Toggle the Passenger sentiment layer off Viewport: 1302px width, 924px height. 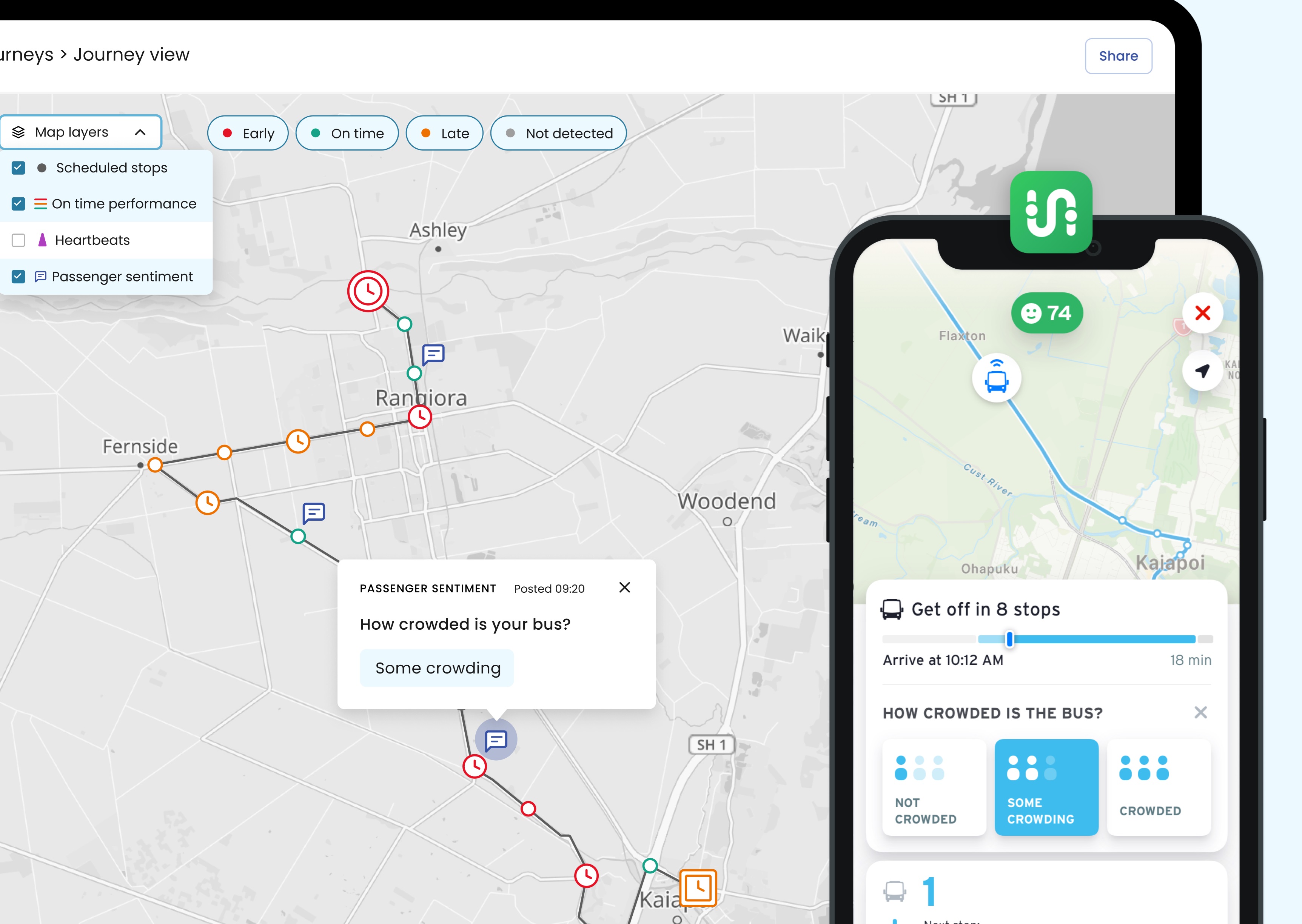[x=18, y=276]
